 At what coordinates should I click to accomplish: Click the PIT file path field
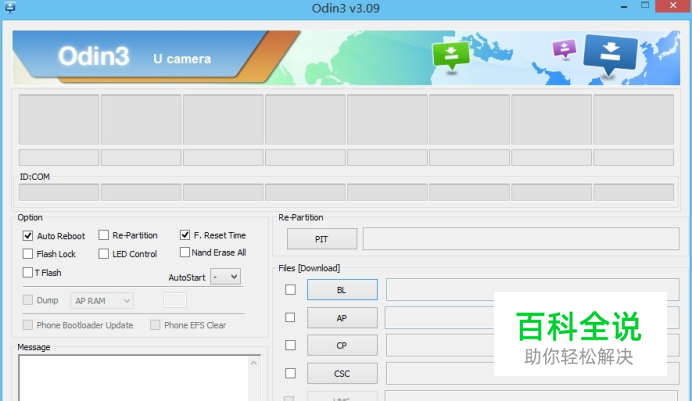point(521,239)
